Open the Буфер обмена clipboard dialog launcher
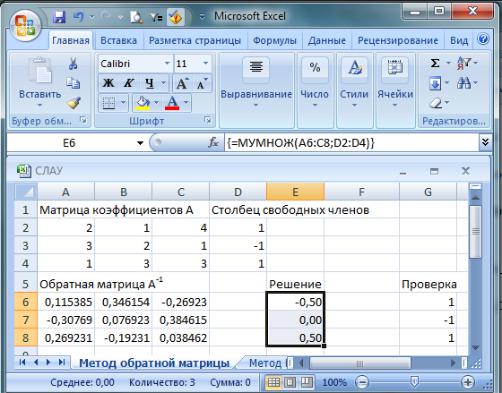This screenshot has width=502, height=393. pos(83,120)
